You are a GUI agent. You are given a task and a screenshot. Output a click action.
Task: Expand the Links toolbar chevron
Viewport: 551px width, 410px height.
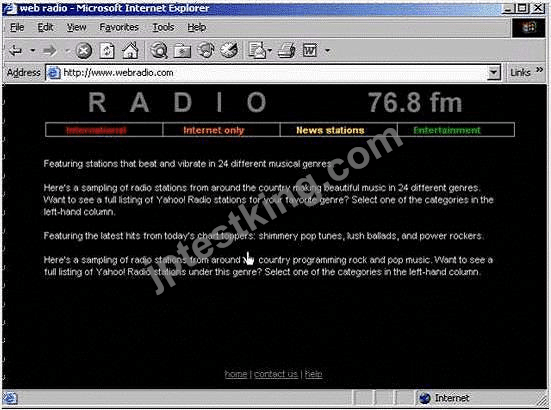(x=539, y=70)
